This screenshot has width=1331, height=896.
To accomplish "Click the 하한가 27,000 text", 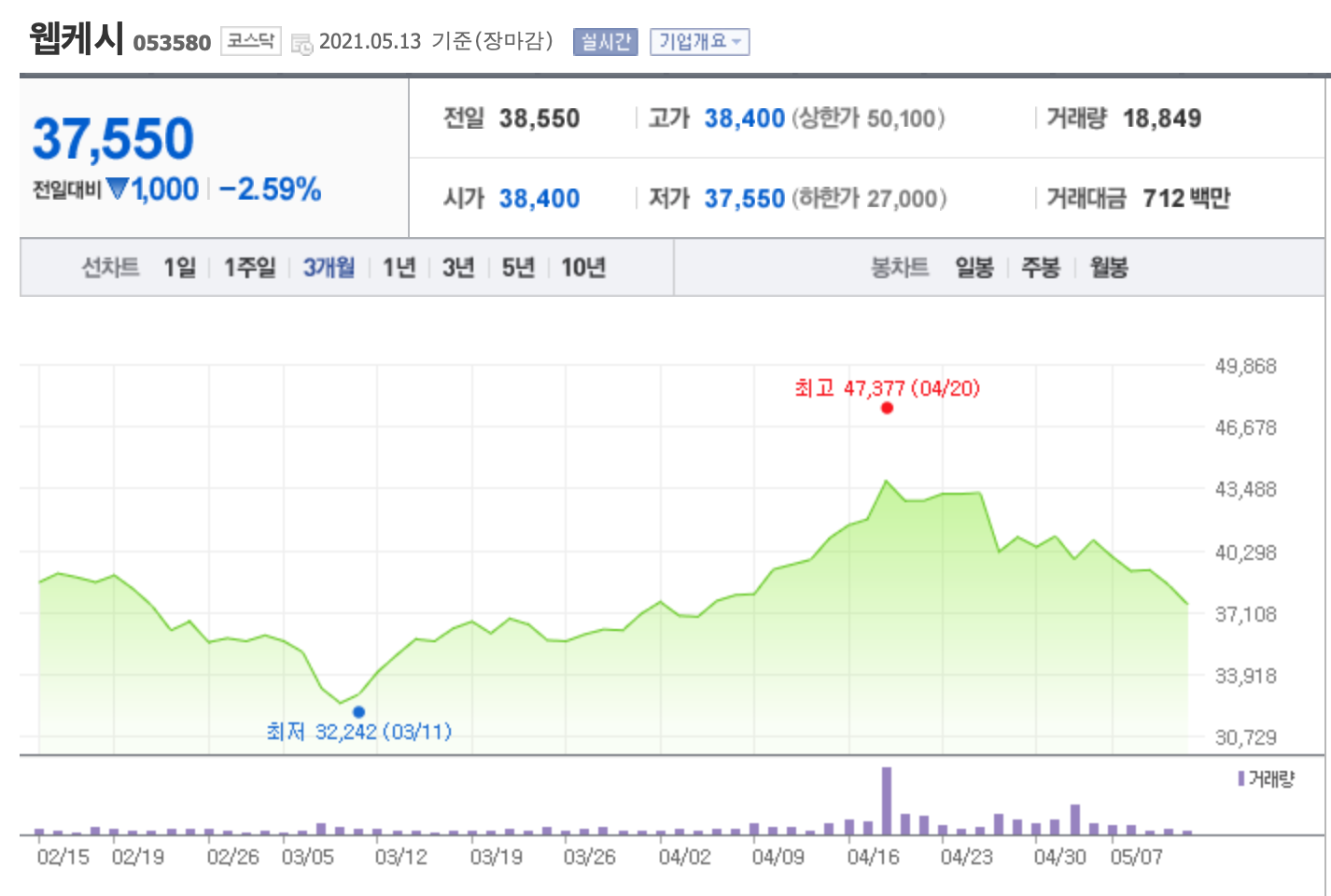I will pyautogui.click(x=869, y=199).
